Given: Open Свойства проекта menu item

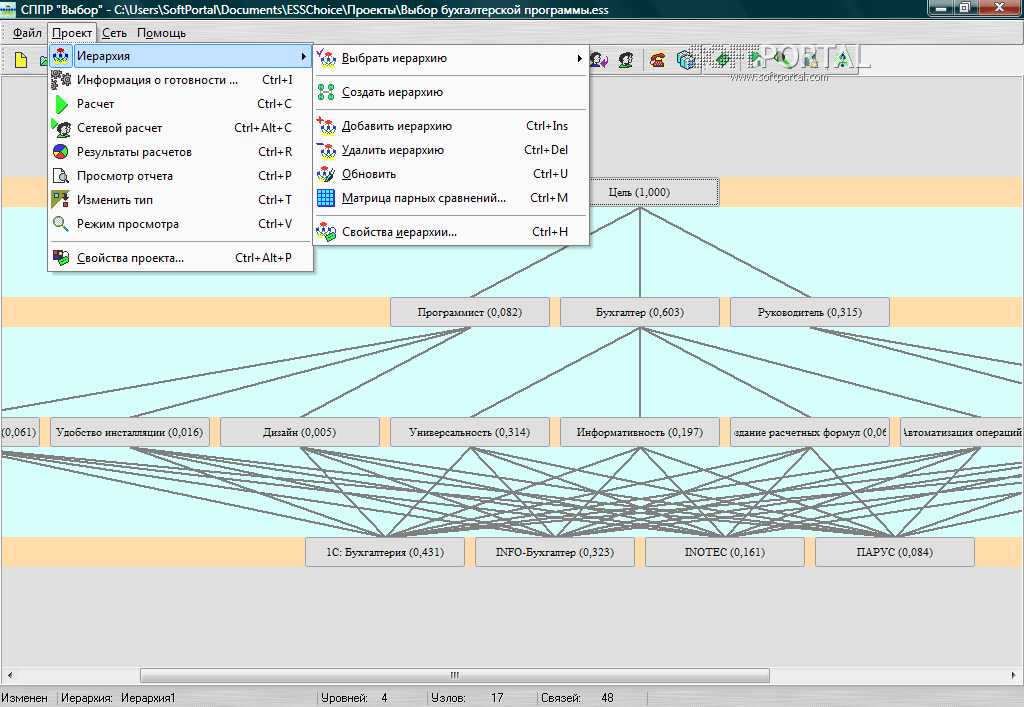Looking at the screenshot, I should [x=180, y=258].
